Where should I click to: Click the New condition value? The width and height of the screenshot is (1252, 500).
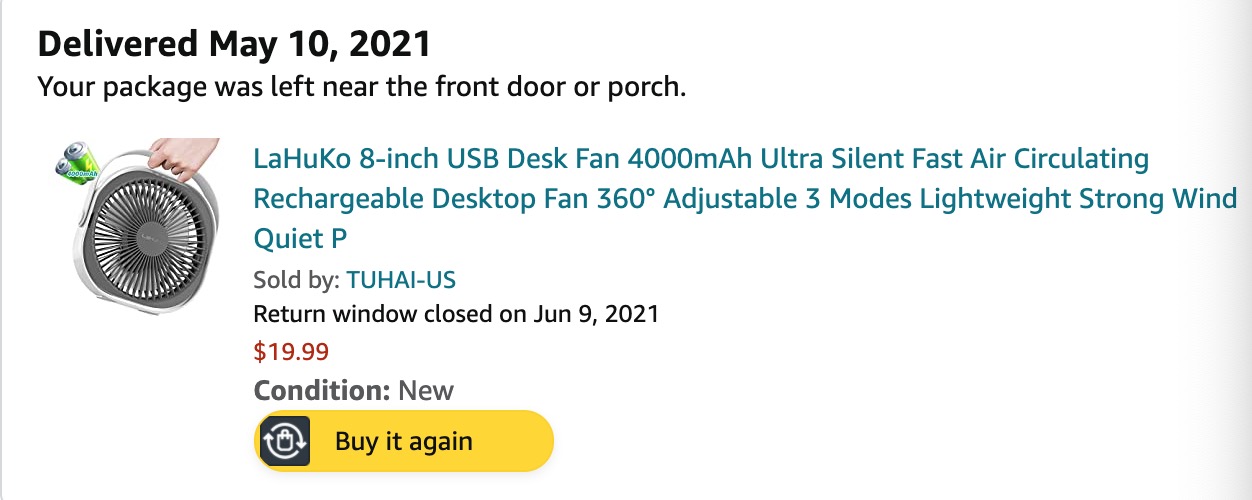[x=426, y=389]
